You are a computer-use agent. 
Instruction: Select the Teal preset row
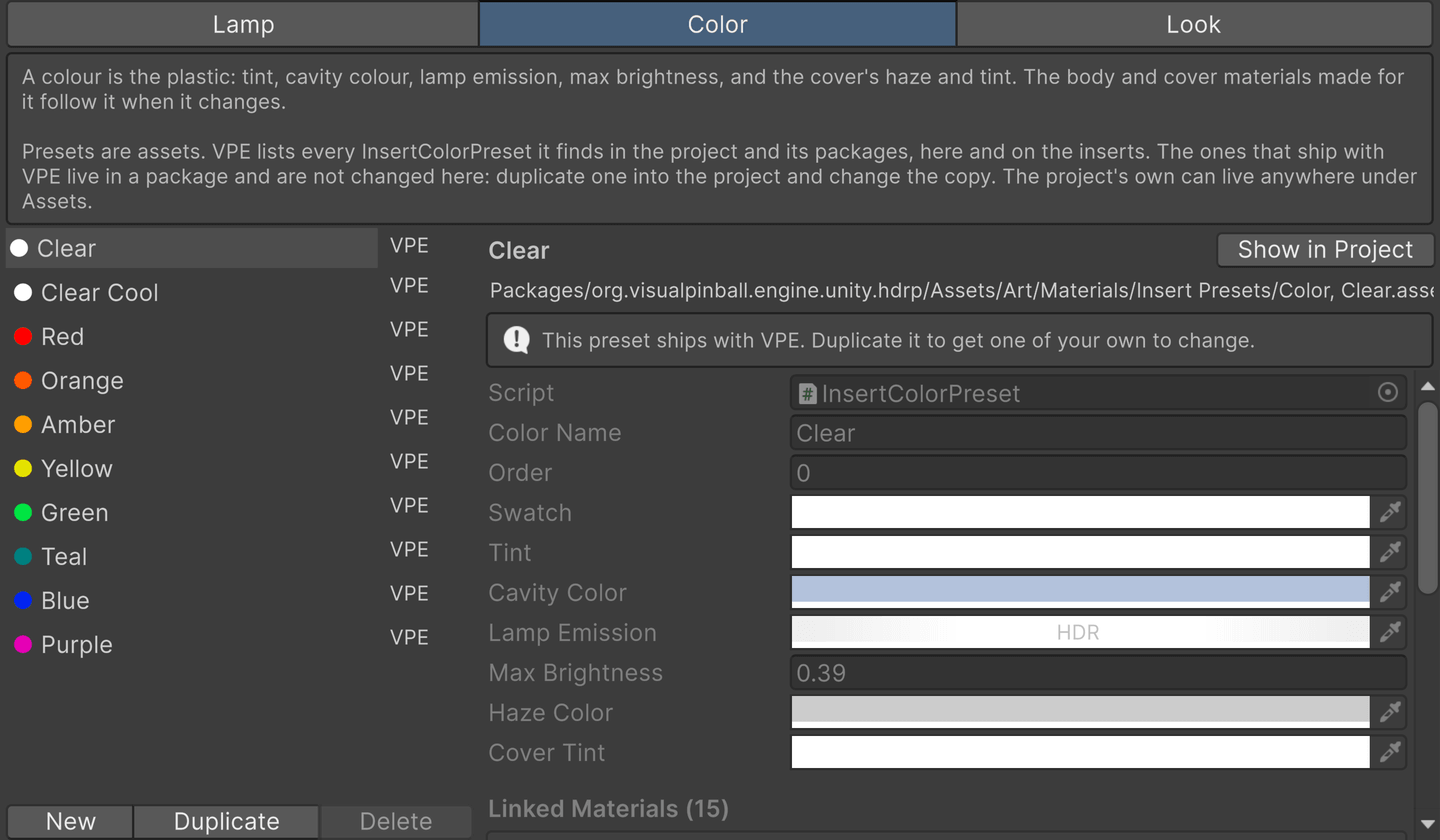click(192, 557)
